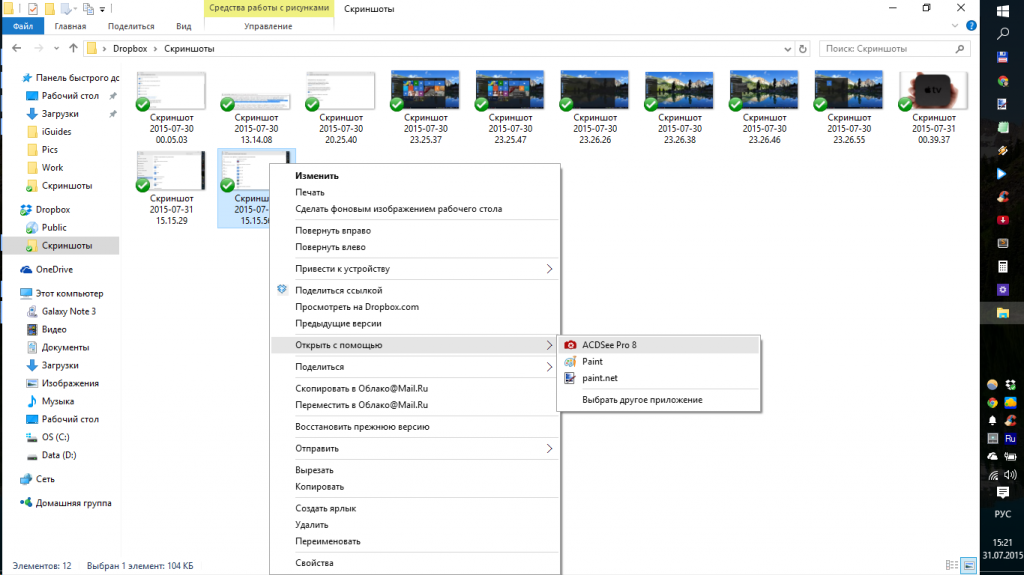Screen dimensions: 1024x575
Task: Choose 'Свойства' in the context menu
Action: (314, 563)
